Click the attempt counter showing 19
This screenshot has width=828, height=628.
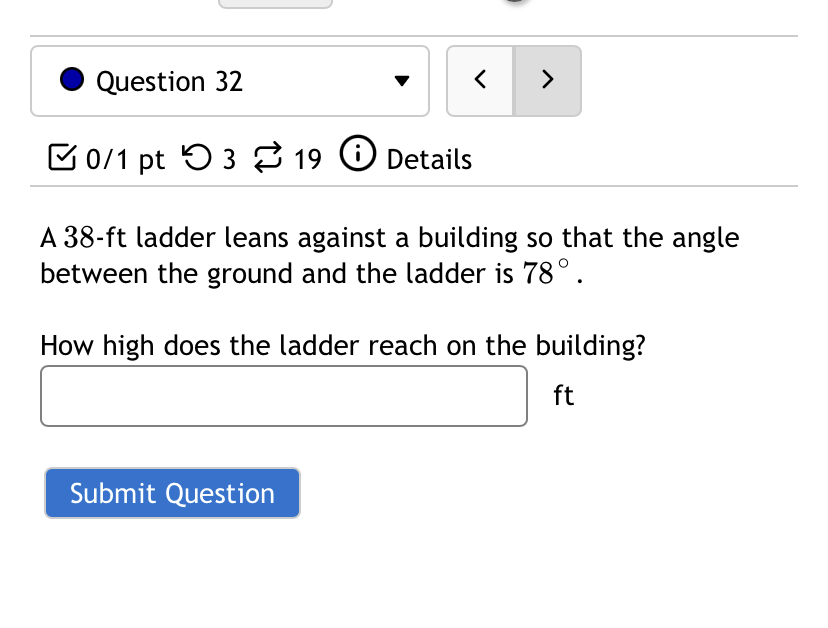click(309, 159)
